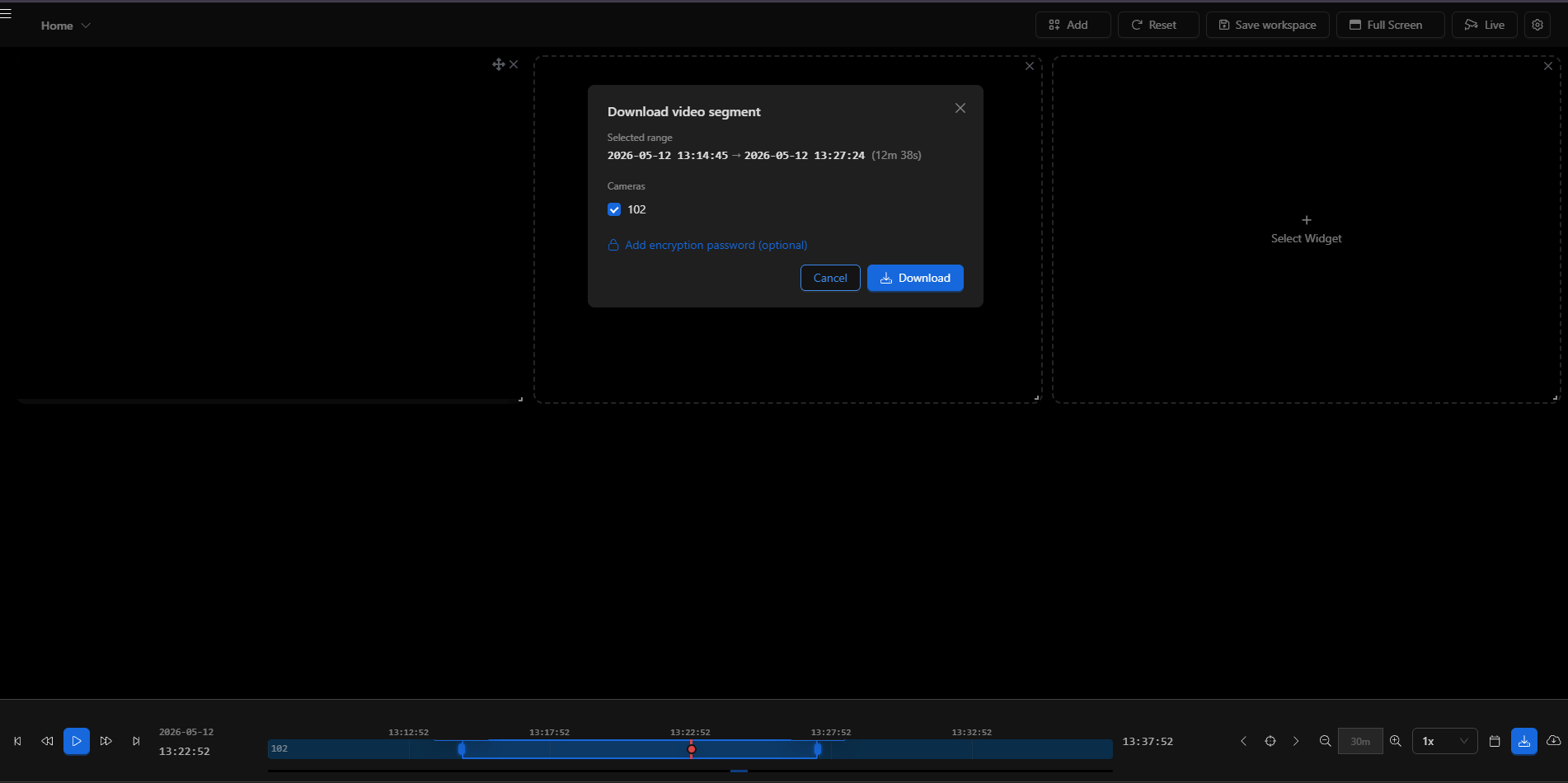1568x783 pixels.
Task: Click the timeline end time 13:37:52
Action: tap(1148, 741)
